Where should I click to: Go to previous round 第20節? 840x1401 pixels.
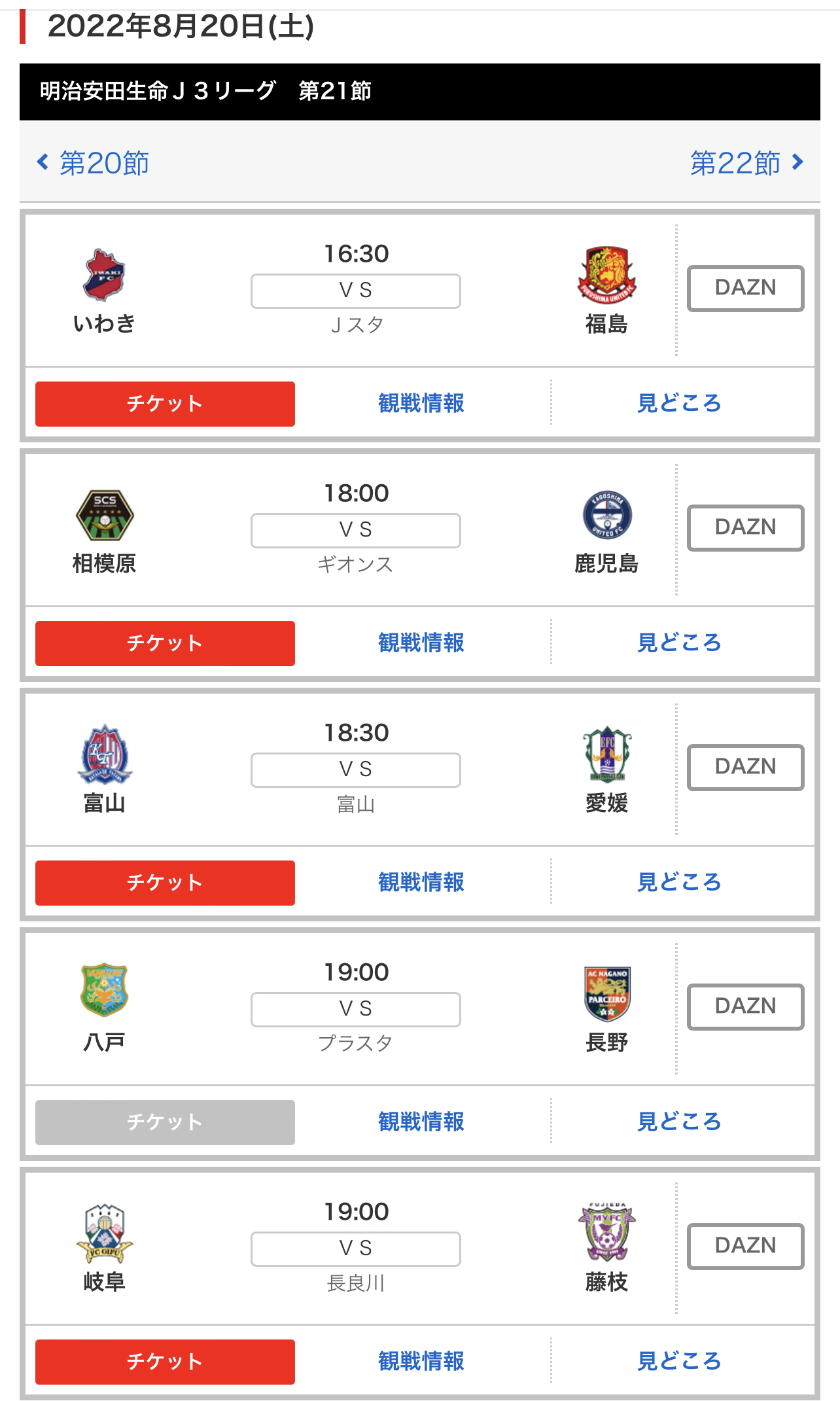pos(94,163)
